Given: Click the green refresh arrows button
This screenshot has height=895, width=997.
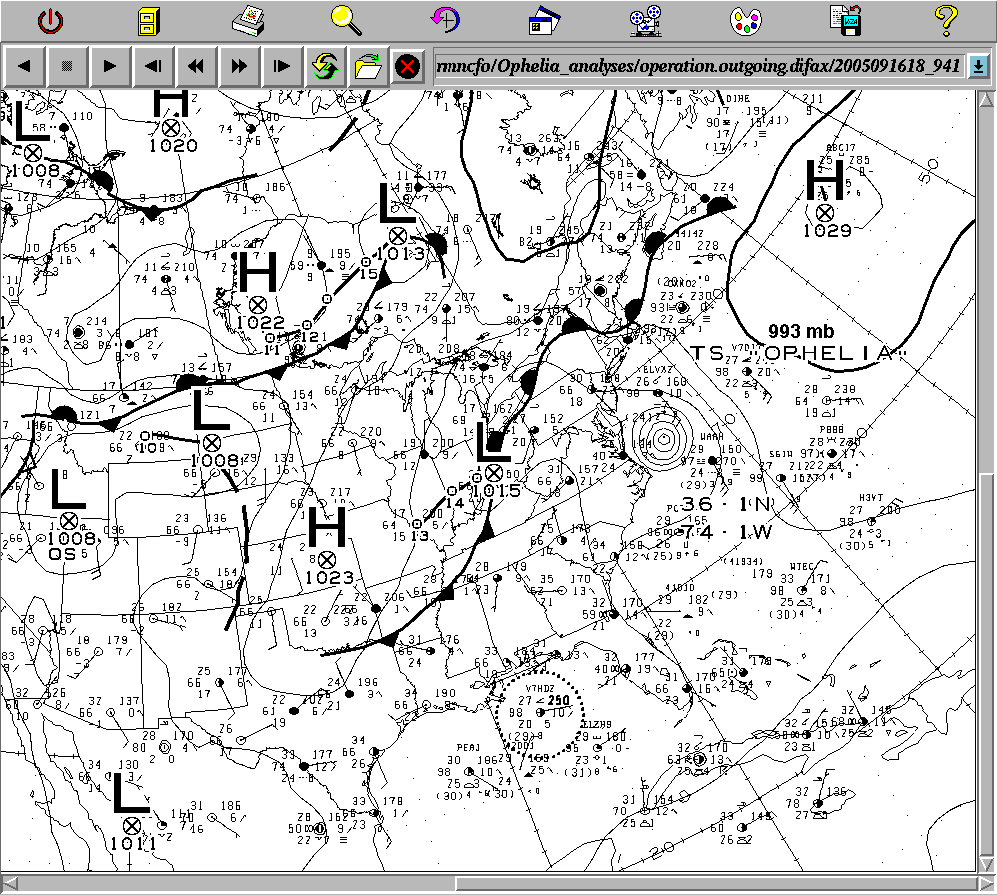Looking at the screenshot, I should coord(325,67).
